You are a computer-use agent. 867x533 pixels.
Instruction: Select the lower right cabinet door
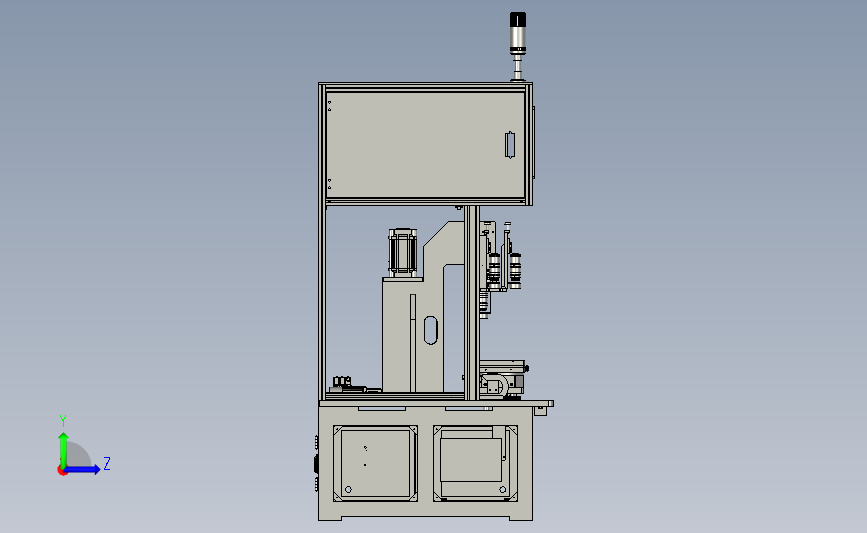476,463
